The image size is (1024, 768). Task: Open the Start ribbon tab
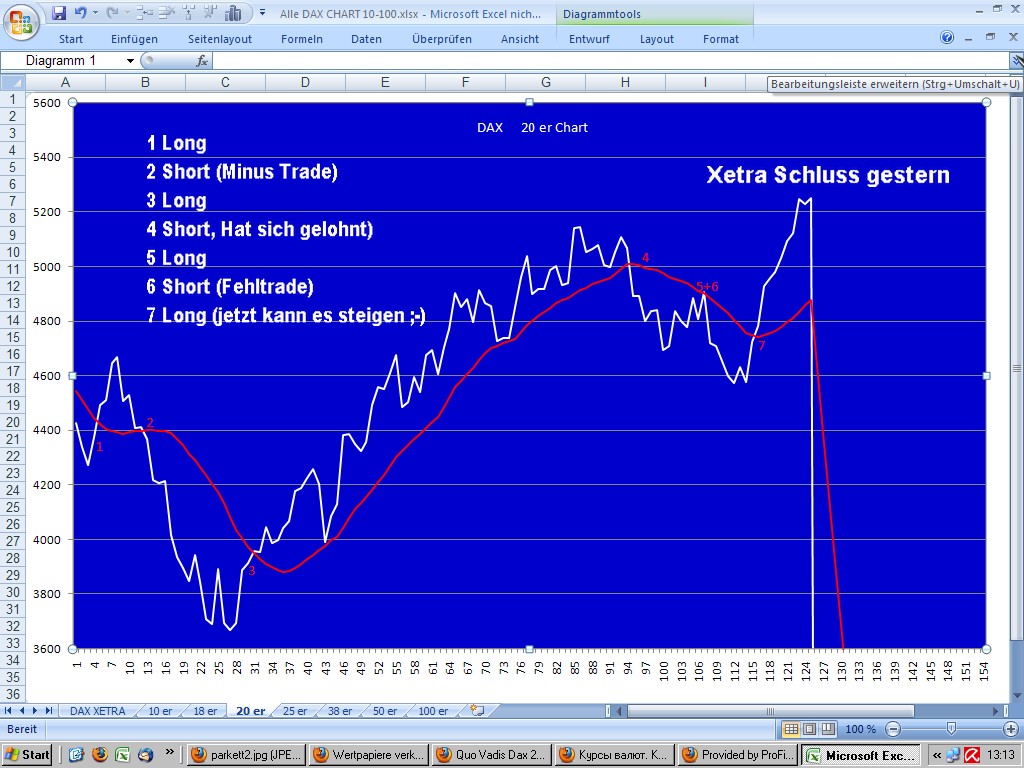71,39
